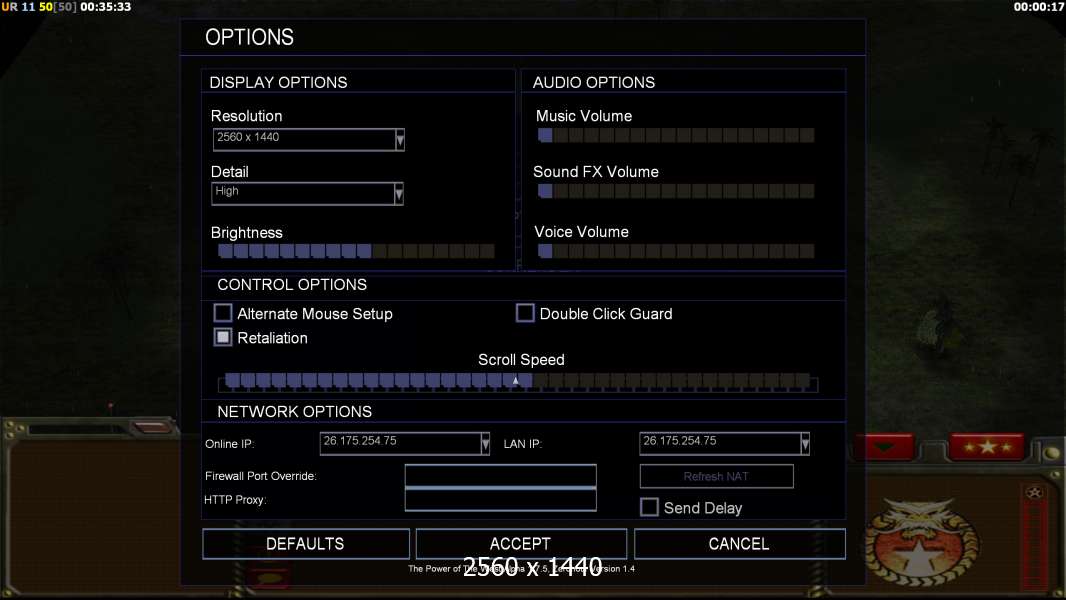Click the Online IP label text
This screenshot has width=1066, height=600.
[230, 444]
